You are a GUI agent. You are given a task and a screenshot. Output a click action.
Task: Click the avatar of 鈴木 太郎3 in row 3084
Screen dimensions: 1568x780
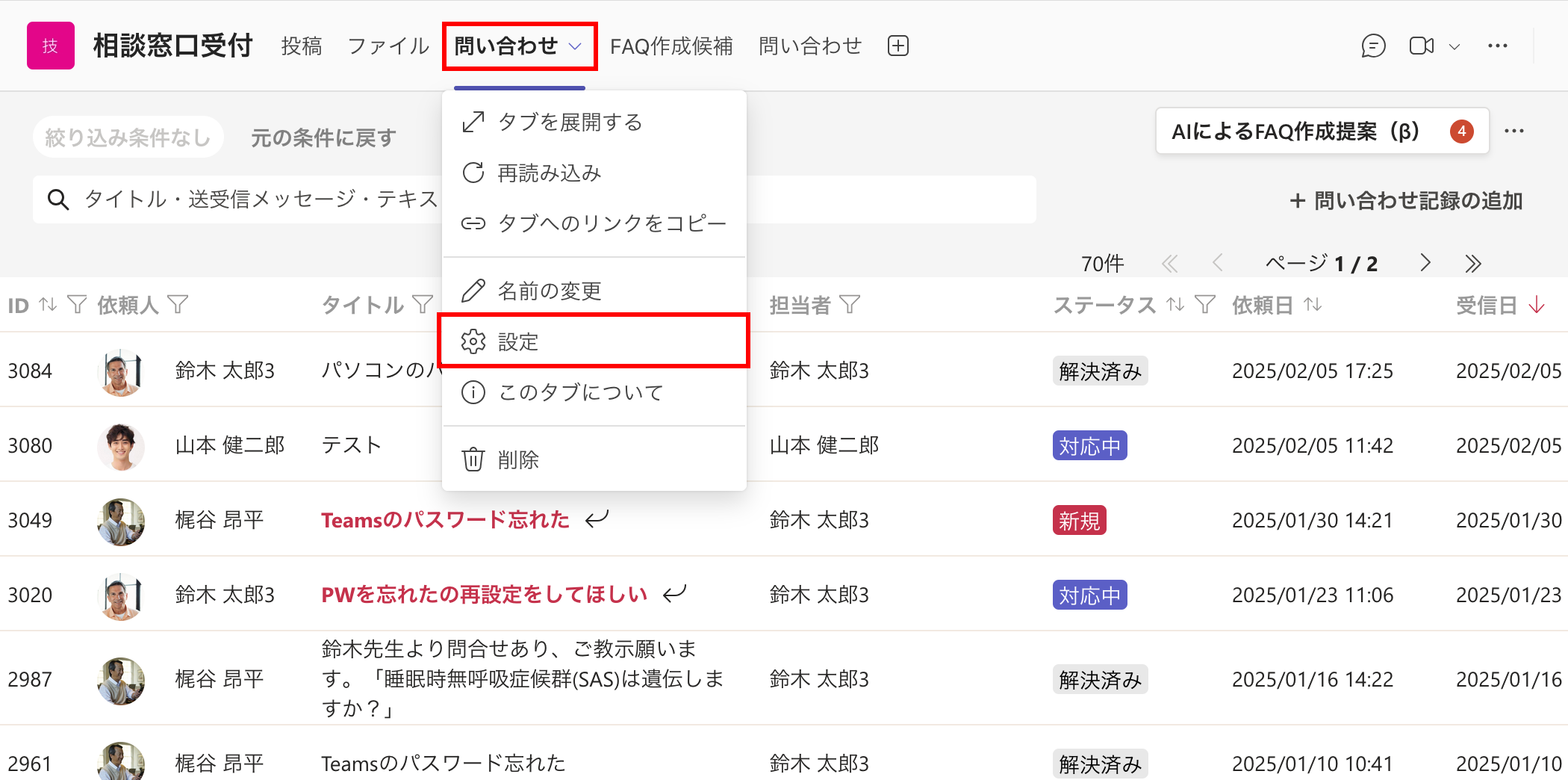(x=121, y=371)
